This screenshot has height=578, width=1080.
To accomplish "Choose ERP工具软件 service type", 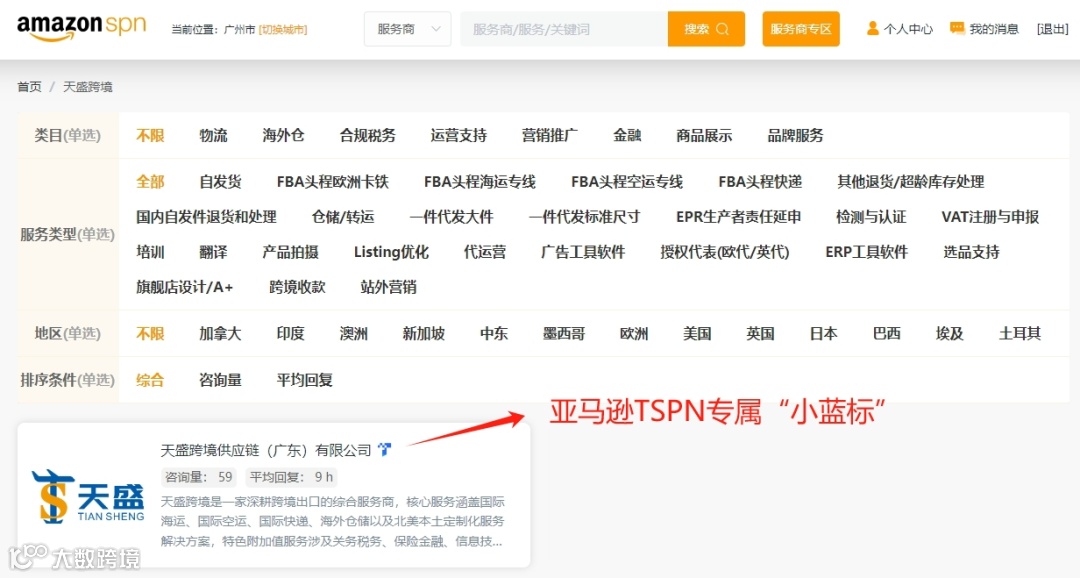I will tap(866, 252).
